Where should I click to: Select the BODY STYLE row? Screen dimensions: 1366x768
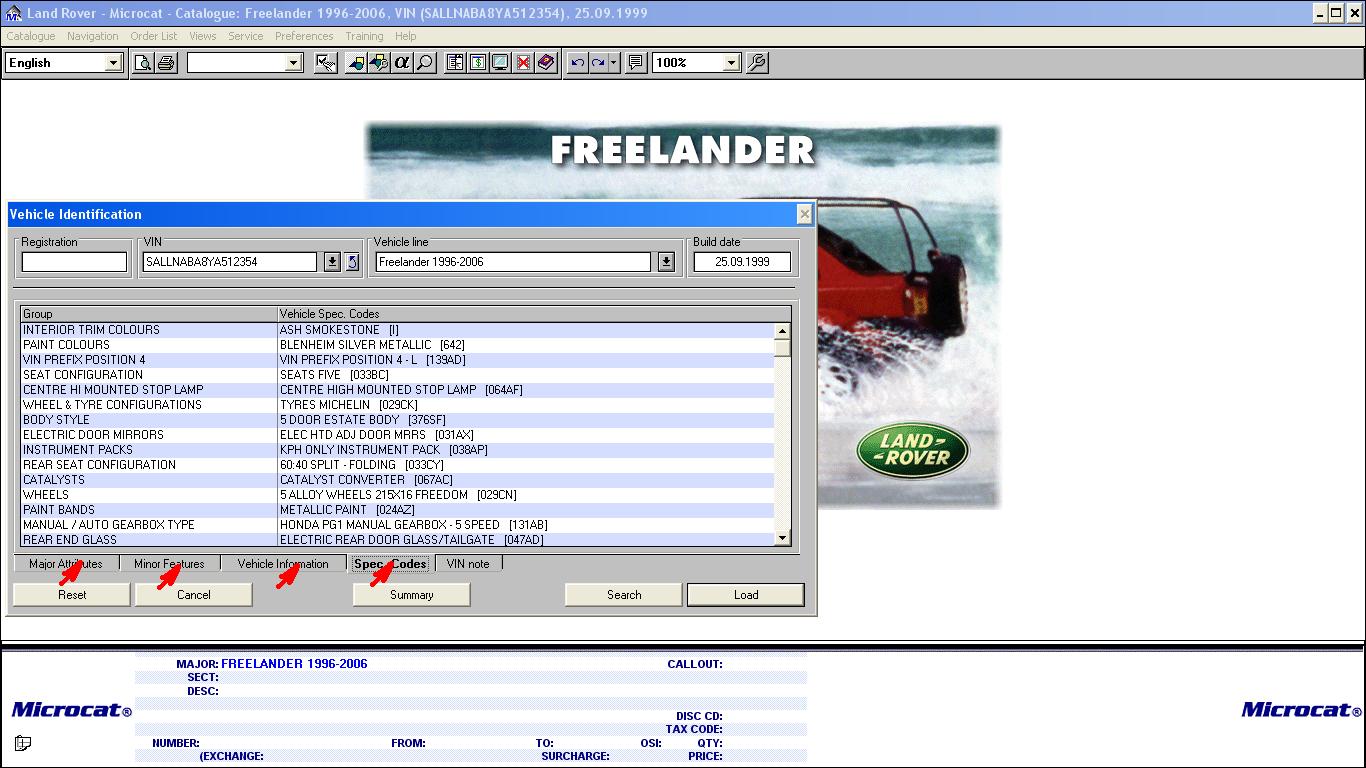(x=398, y=420)
